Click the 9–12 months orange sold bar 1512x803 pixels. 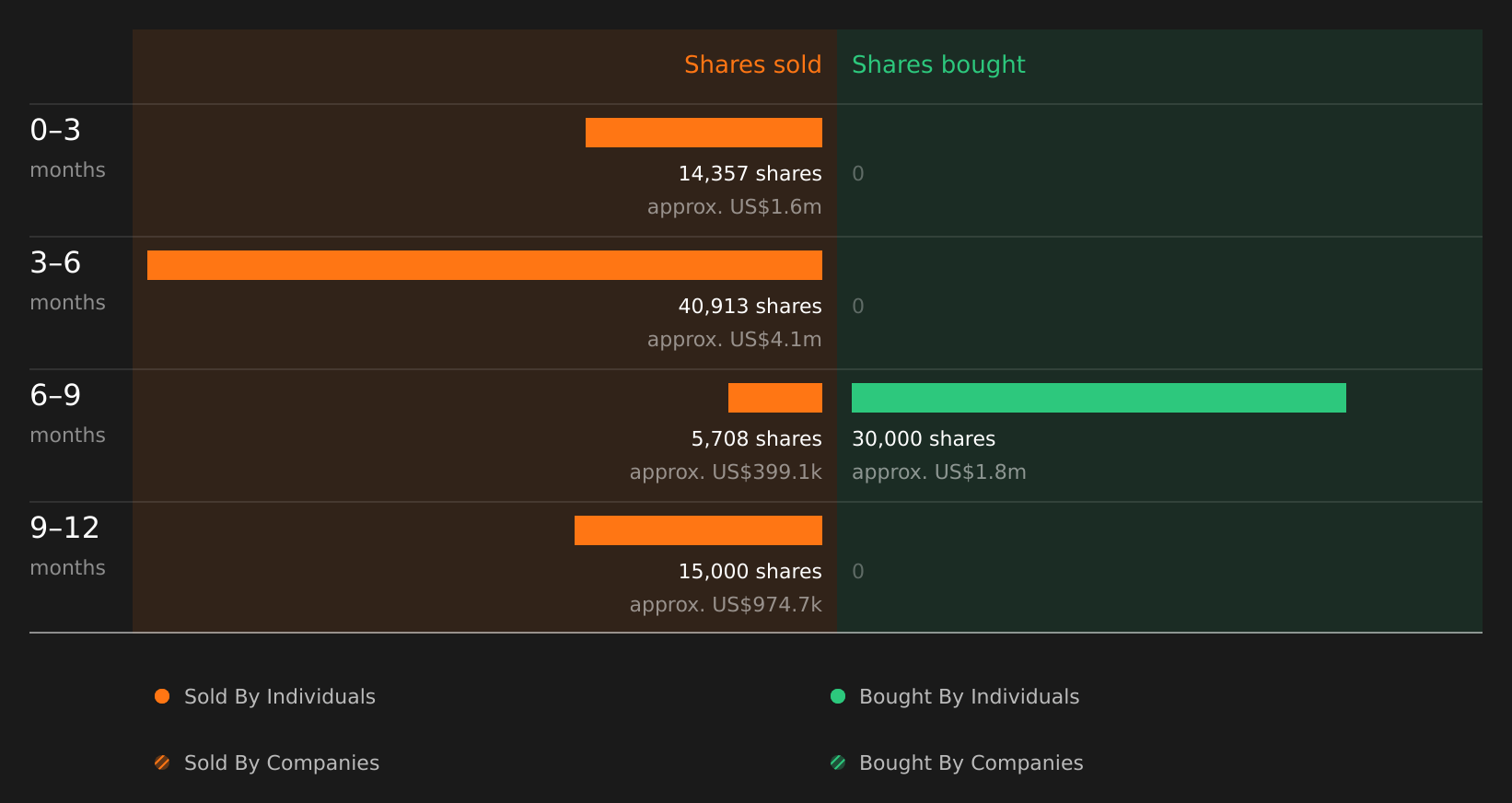click(x=698, y=530)
